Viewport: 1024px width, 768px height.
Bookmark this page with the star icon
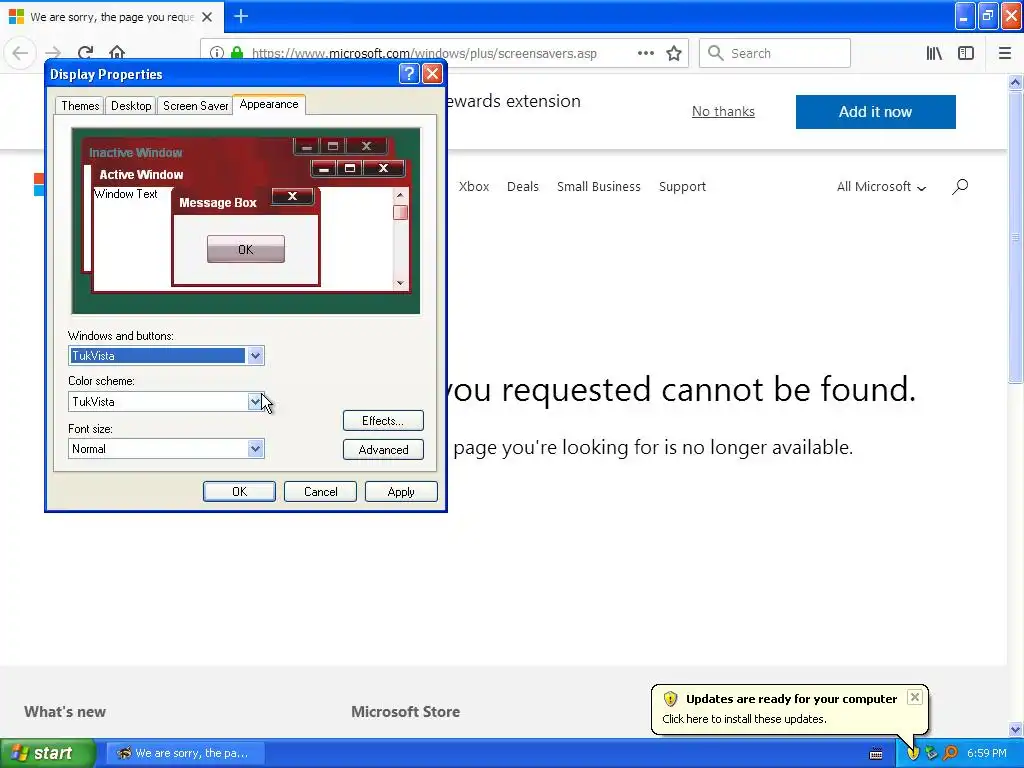[x=674, y=53]
